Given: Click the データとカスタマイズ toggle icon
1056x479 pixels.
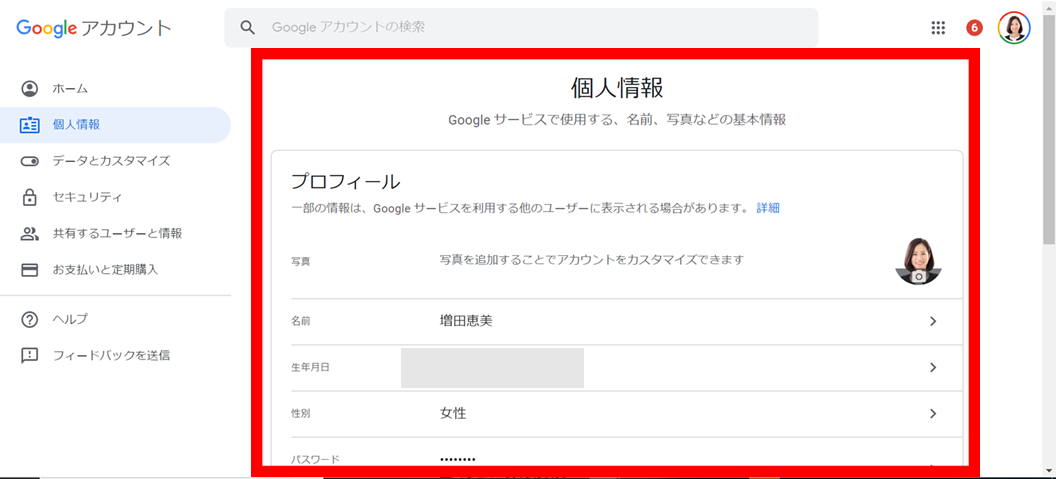Looking at the screenshot, I should 30,161.
